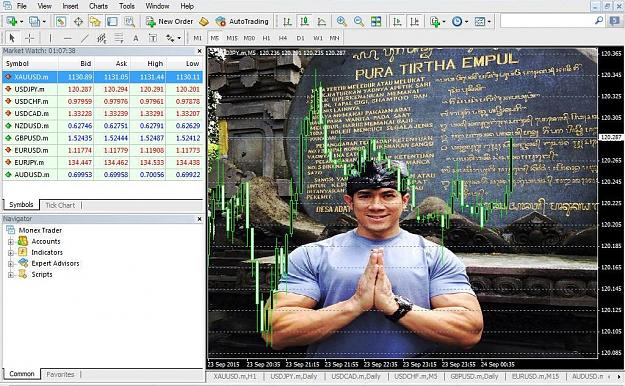Click the New Order button
The image size is (625, 386).
point(169,22)
